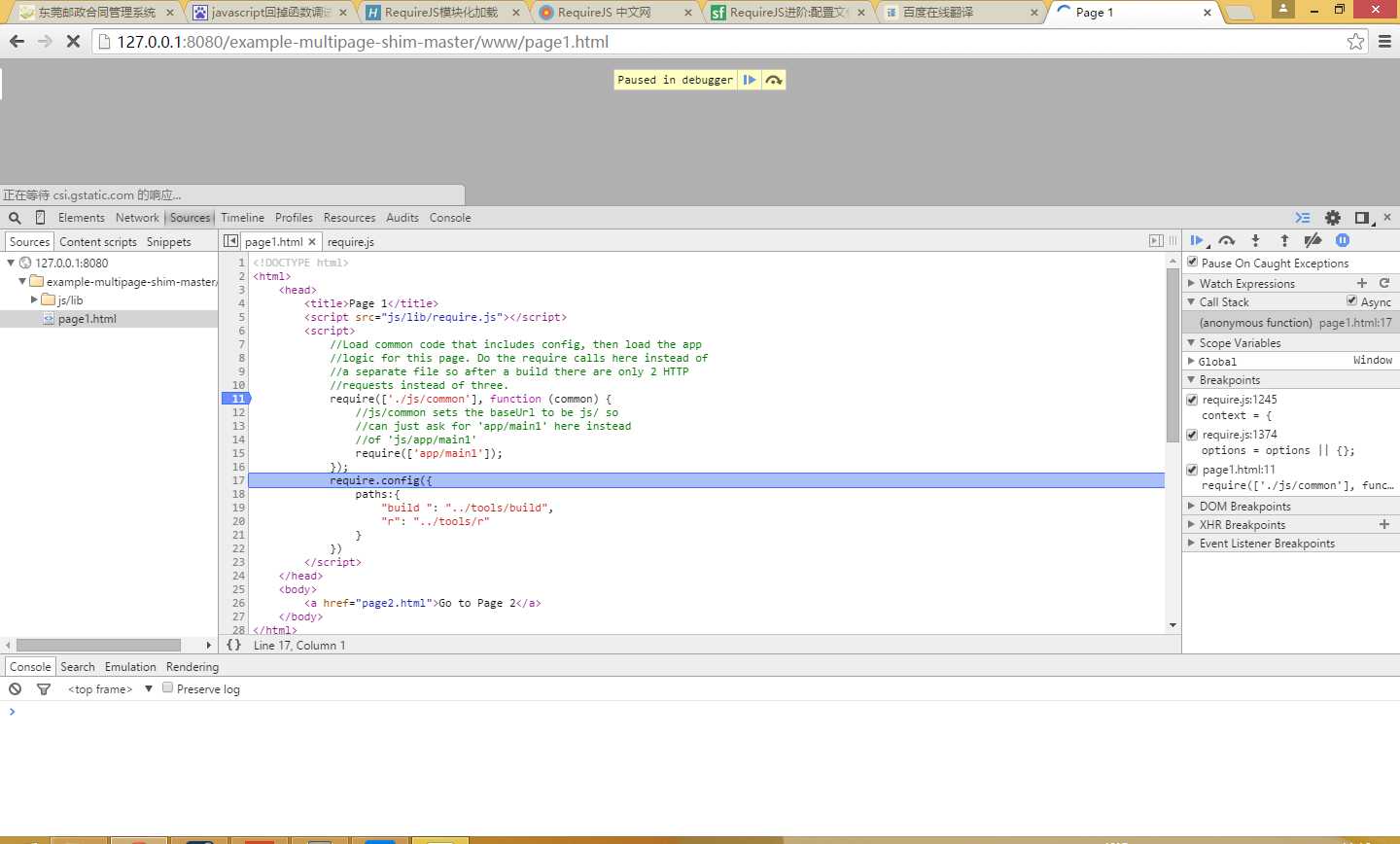Show the Snippets navigator tab
This screenshot has height=844, width=1400.
coord(169,242)
